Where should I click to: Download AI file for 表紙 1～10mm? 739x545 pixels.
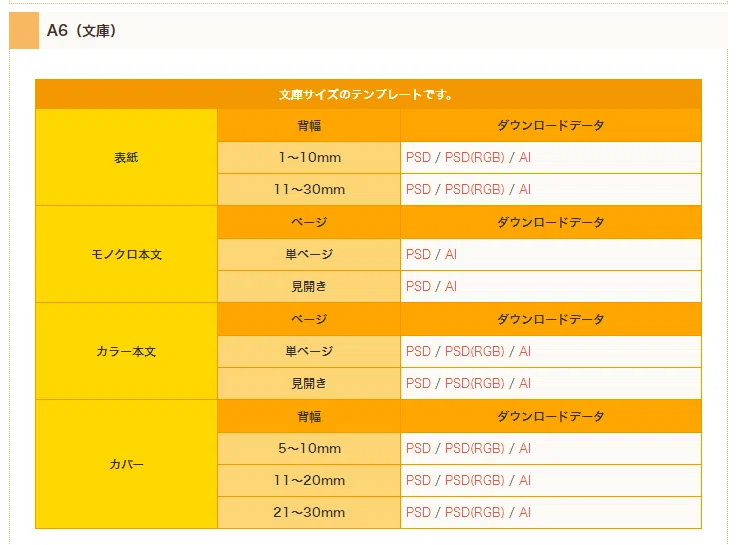[525, 157]
